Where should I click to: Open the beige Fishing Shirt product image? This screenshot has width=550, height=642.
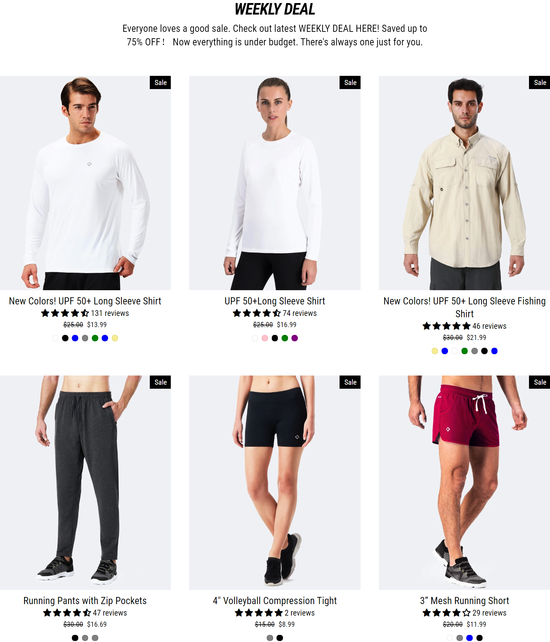(464, 183)
